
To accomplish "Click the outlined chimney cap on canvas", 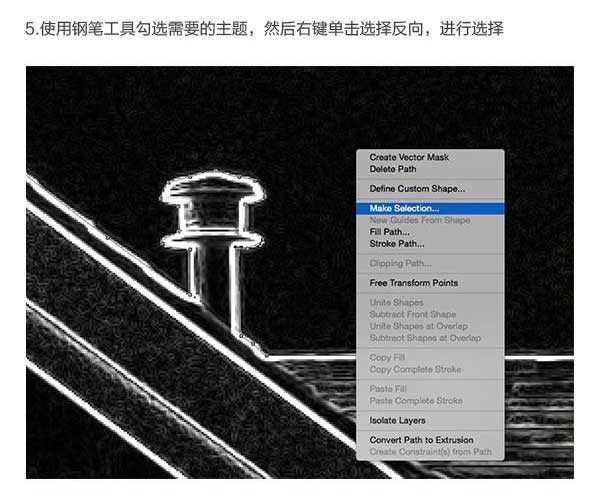I will 210,188.
